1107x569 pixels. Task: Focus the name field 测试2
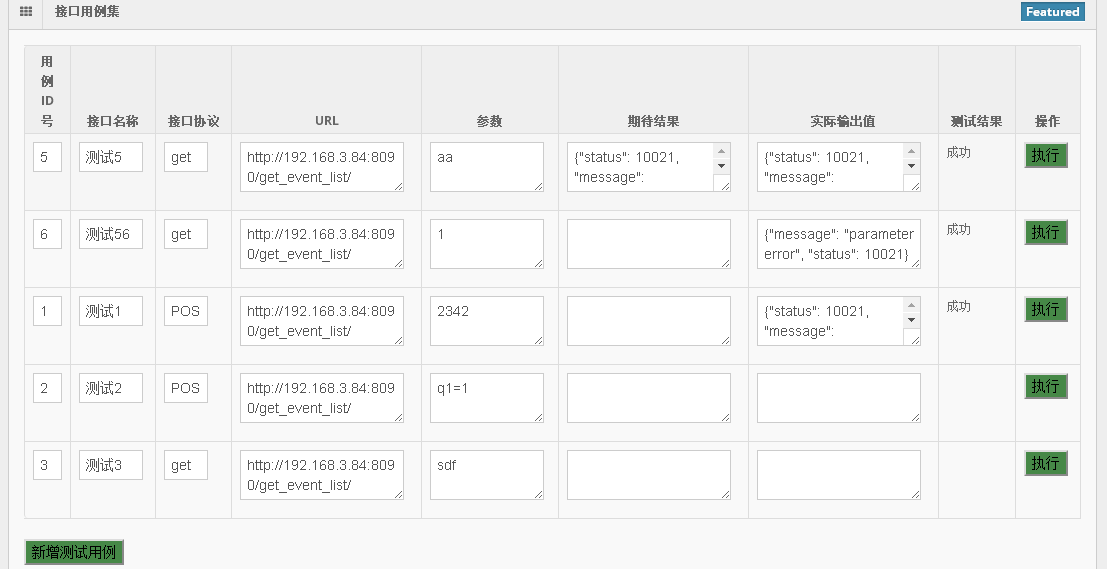[111, 388]
